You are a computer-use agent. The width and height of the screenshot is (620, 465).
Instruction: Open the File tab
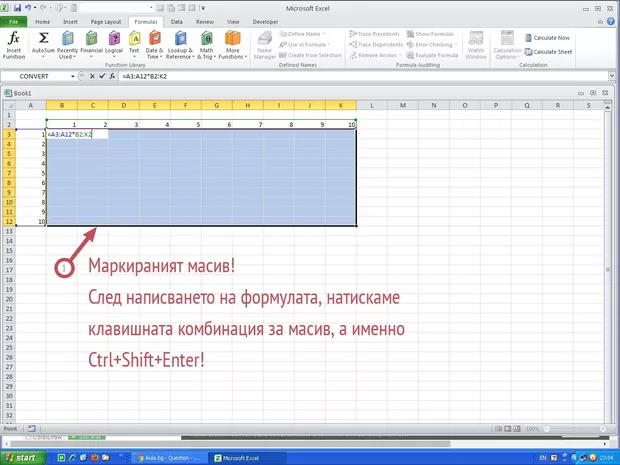(13, 22)
